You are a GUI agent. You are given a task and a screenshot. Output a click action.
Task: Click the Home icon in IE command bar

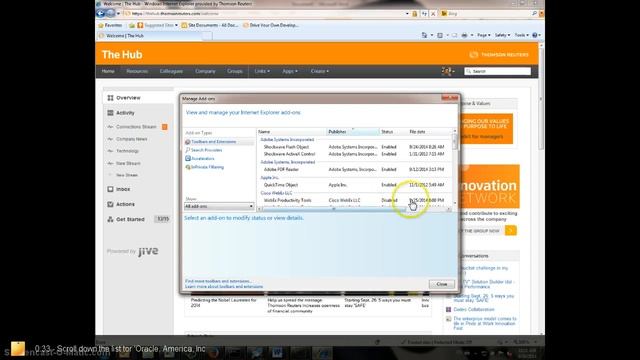coord(424,36)
